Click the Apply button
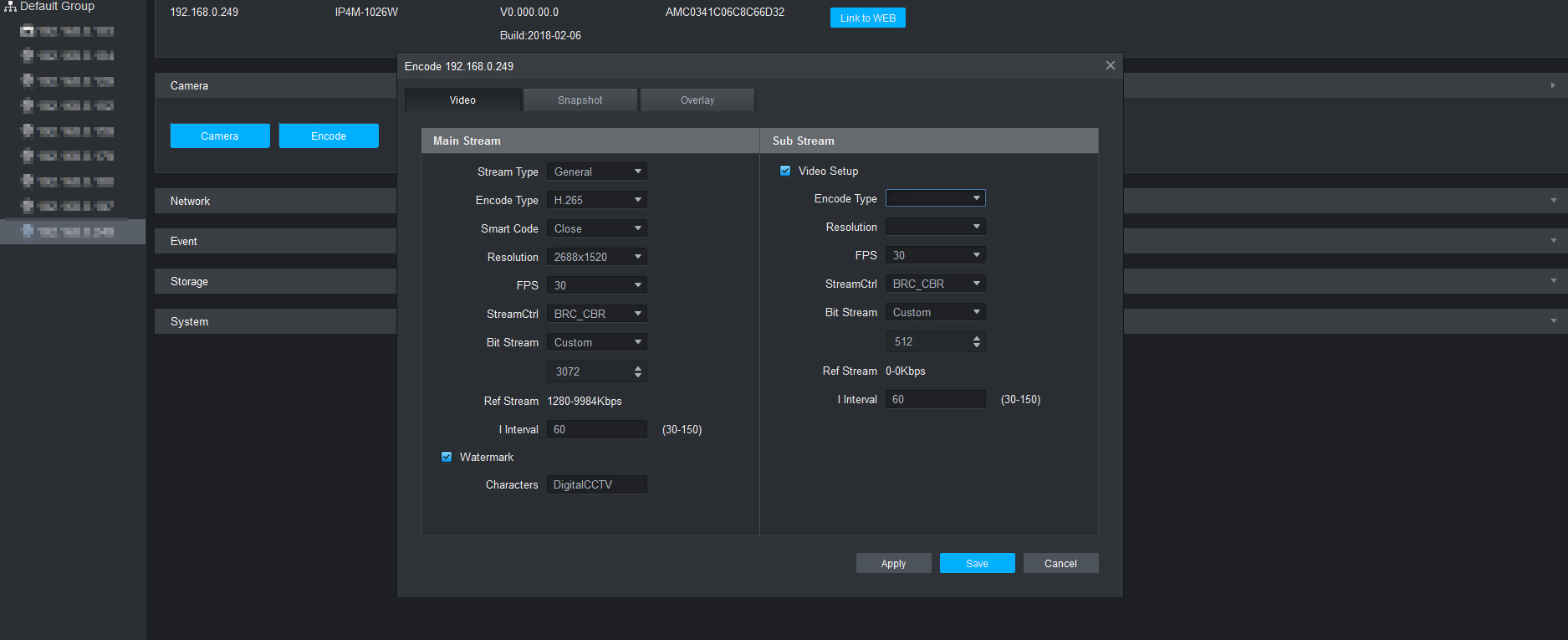 (894, 563)
